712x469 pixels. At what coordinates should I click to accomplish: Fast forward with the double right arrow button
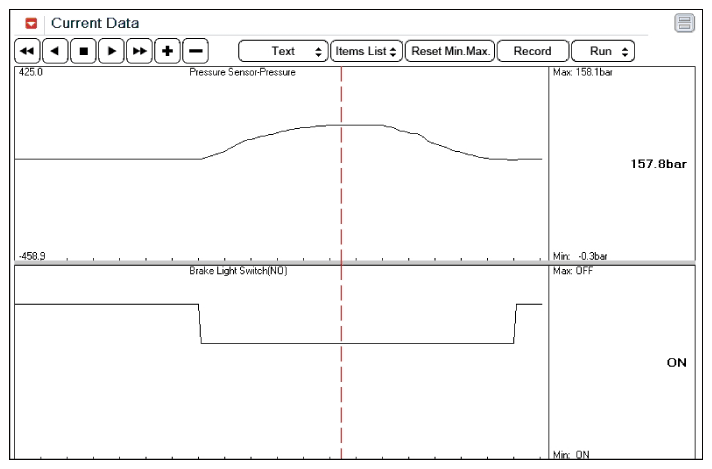[x=139, y=51]
